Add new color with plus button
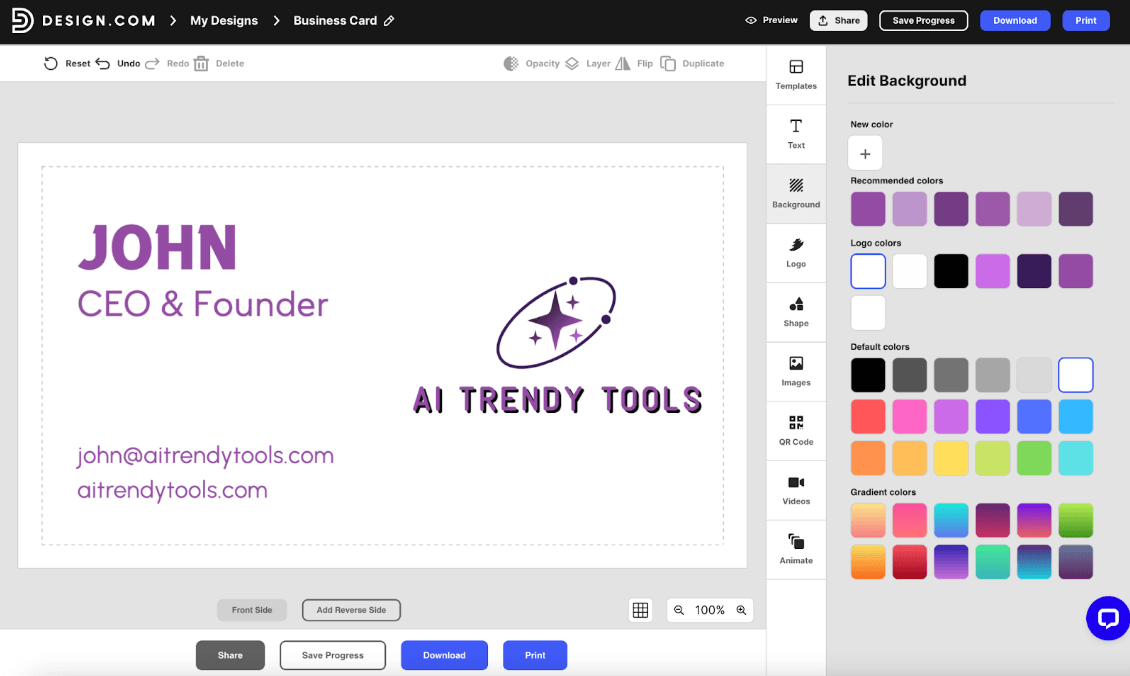Image resolution: width=1130 pixels, height=676 pixels. (865, 154)
